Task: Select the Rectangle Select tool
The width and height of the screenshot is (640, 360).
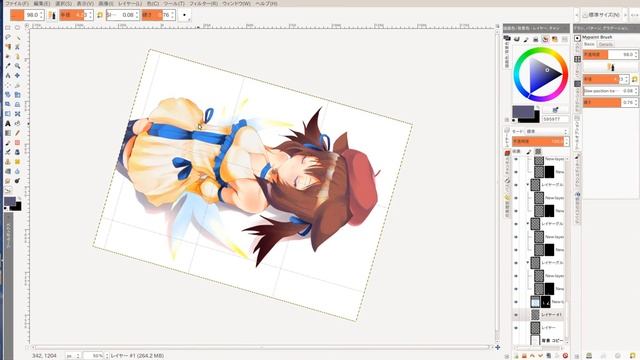Action: pyautogui.click(x=8, y=28)
